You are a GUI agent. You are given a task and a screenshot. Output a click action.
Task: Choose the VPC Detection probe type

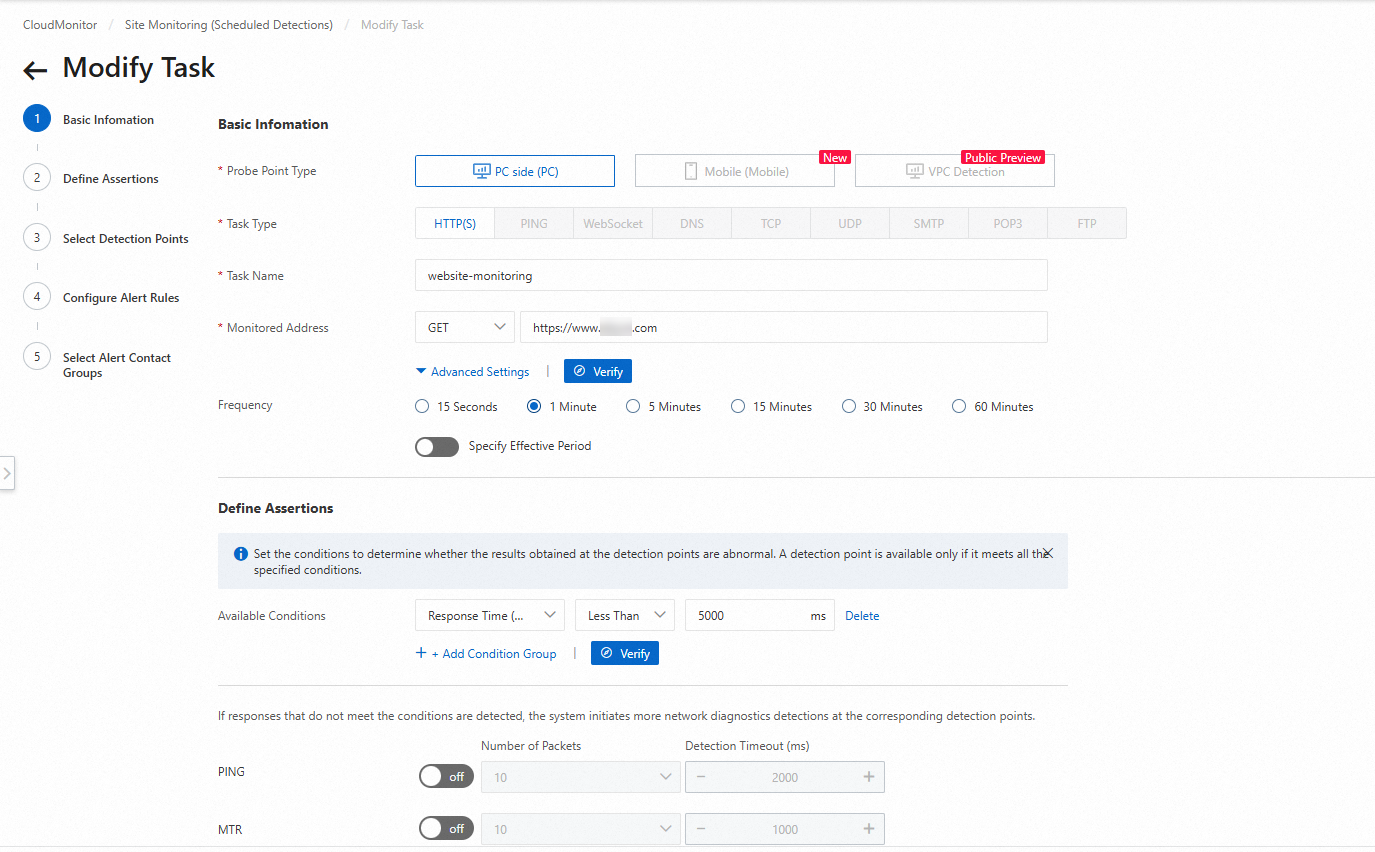(954, 170)
